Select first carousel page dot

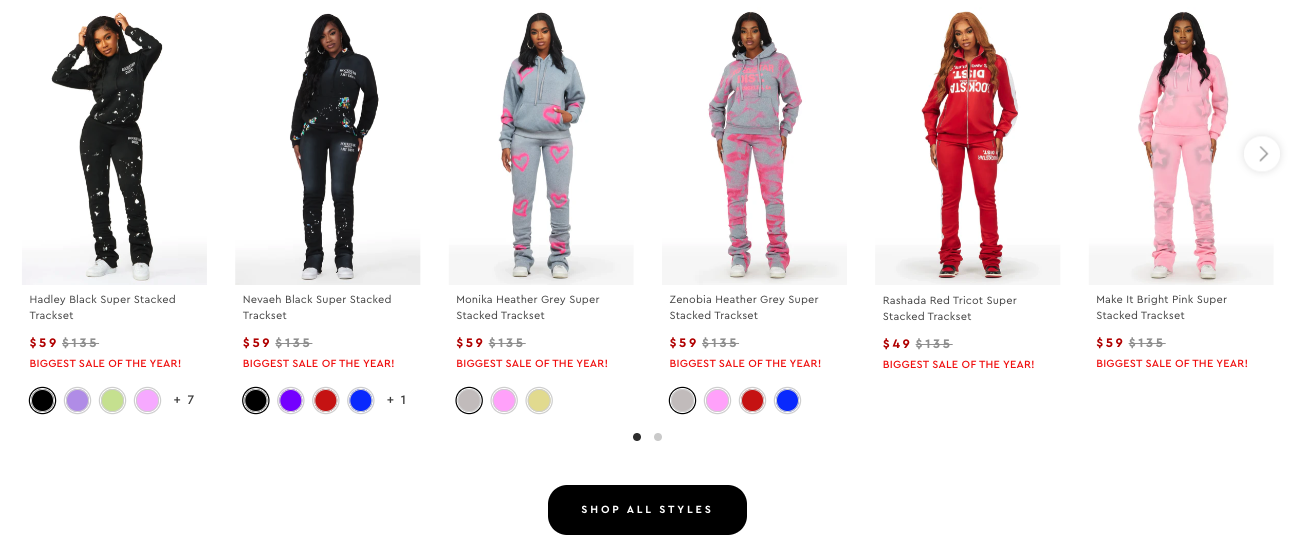pyautogui.click(x=637, y=437)
